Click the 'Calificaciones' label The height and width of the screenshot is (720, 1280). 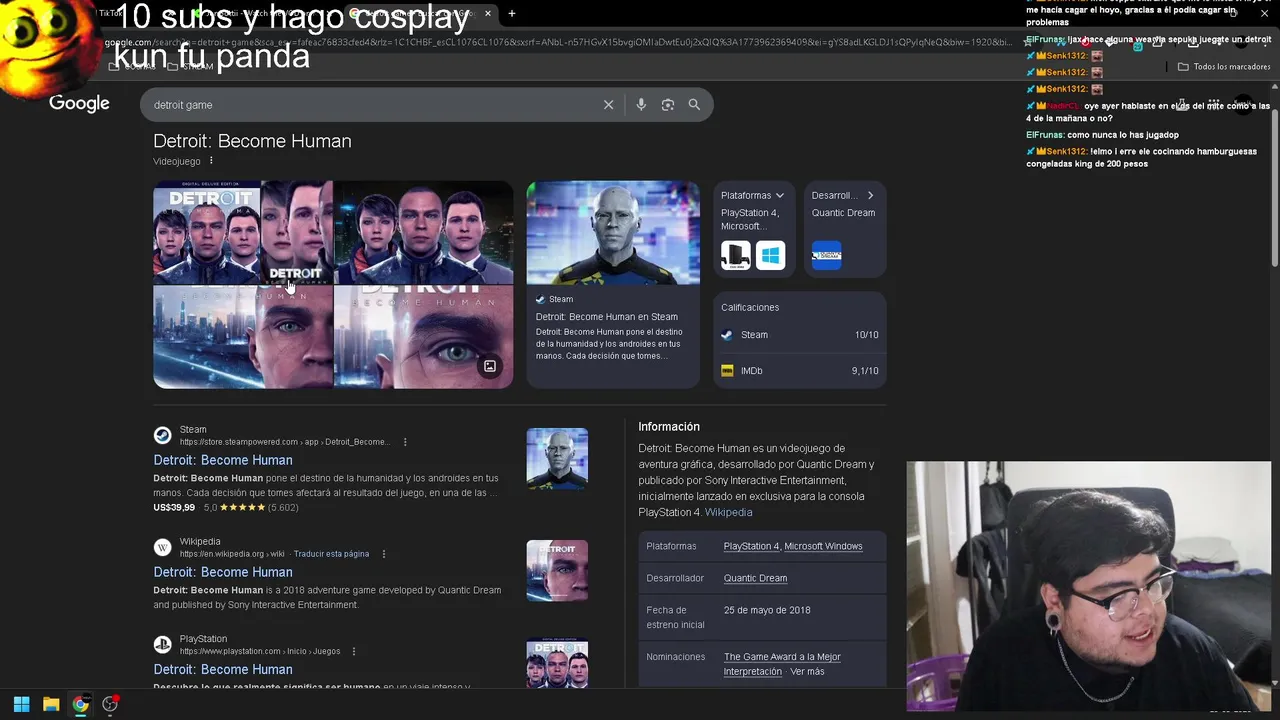pyautogui.click(x=750, y=307)
